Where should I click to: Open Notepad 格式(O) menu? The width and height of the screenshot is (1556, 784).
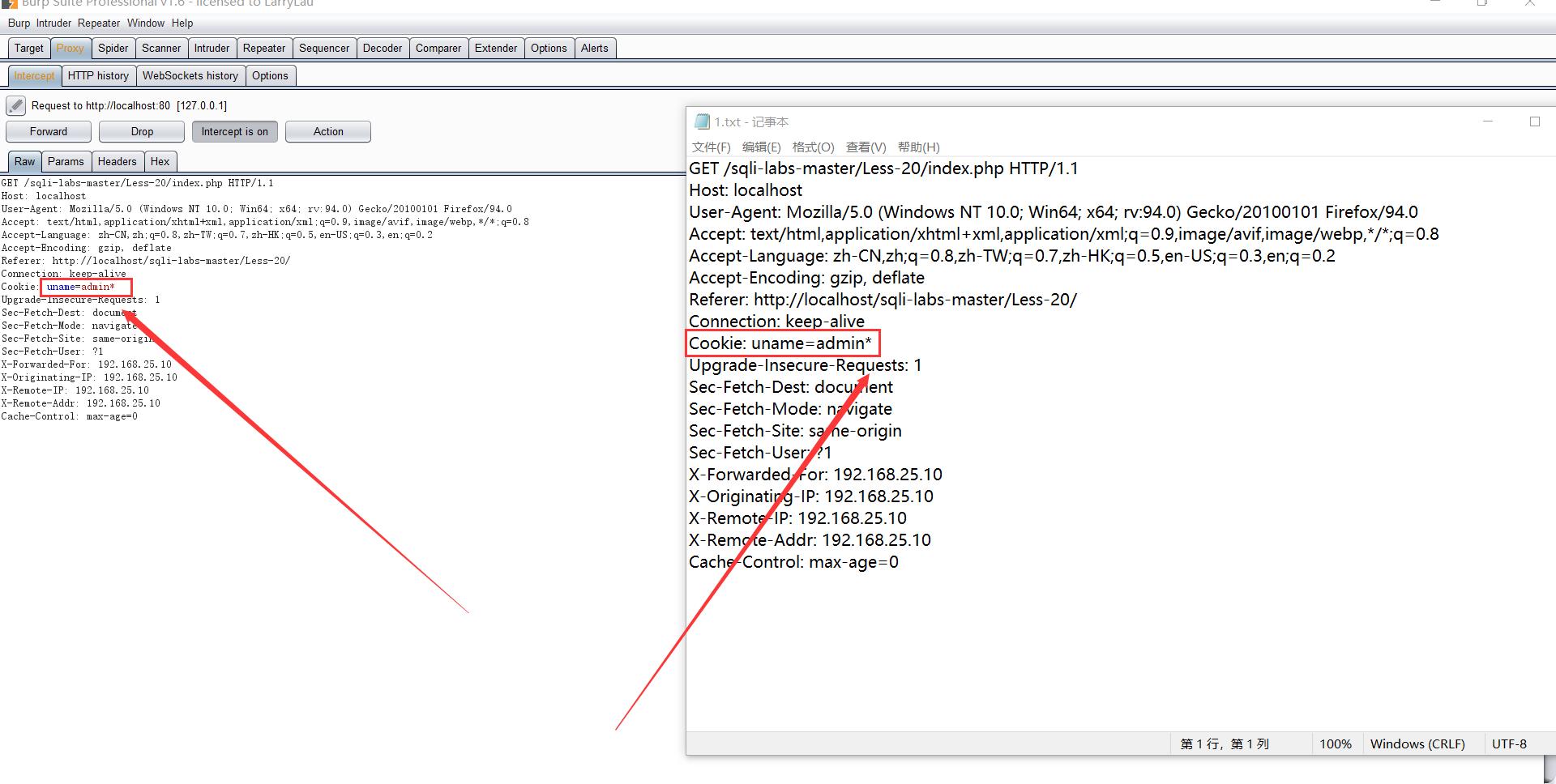pos(813,147)
